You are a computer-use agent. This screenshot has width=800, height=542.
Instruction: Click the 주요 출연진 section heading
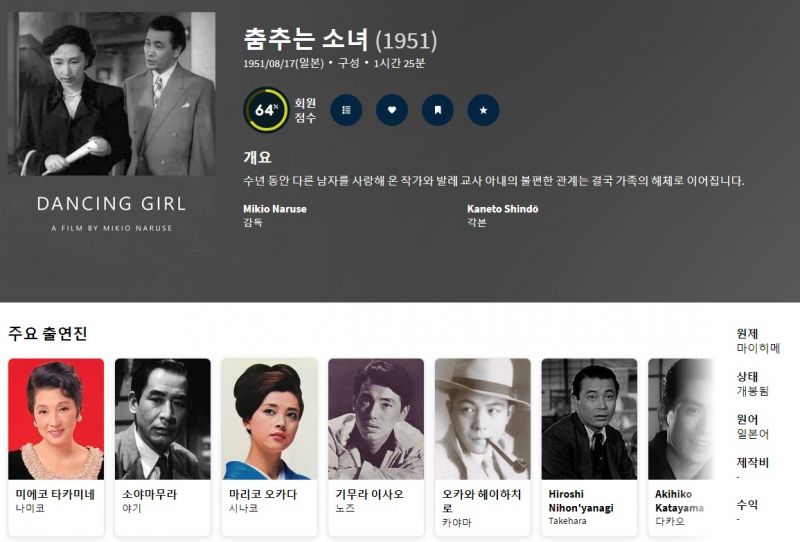click(x=47, y=333)
